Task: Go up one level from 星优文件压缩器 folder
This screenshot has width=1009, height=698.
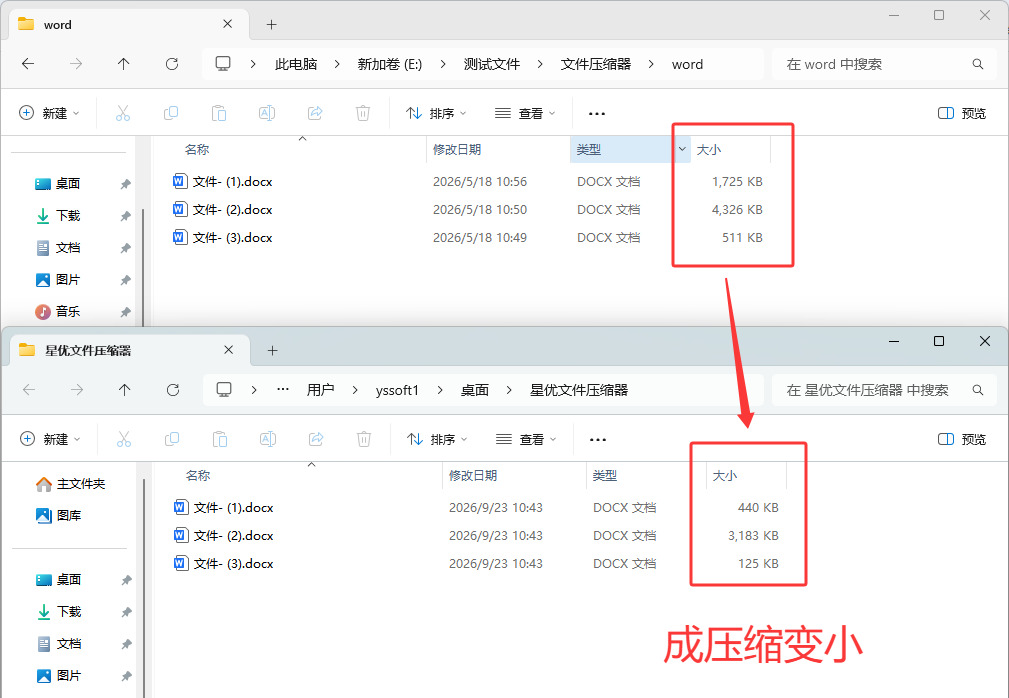Action: pyautogui.click(x=125, y=390)
